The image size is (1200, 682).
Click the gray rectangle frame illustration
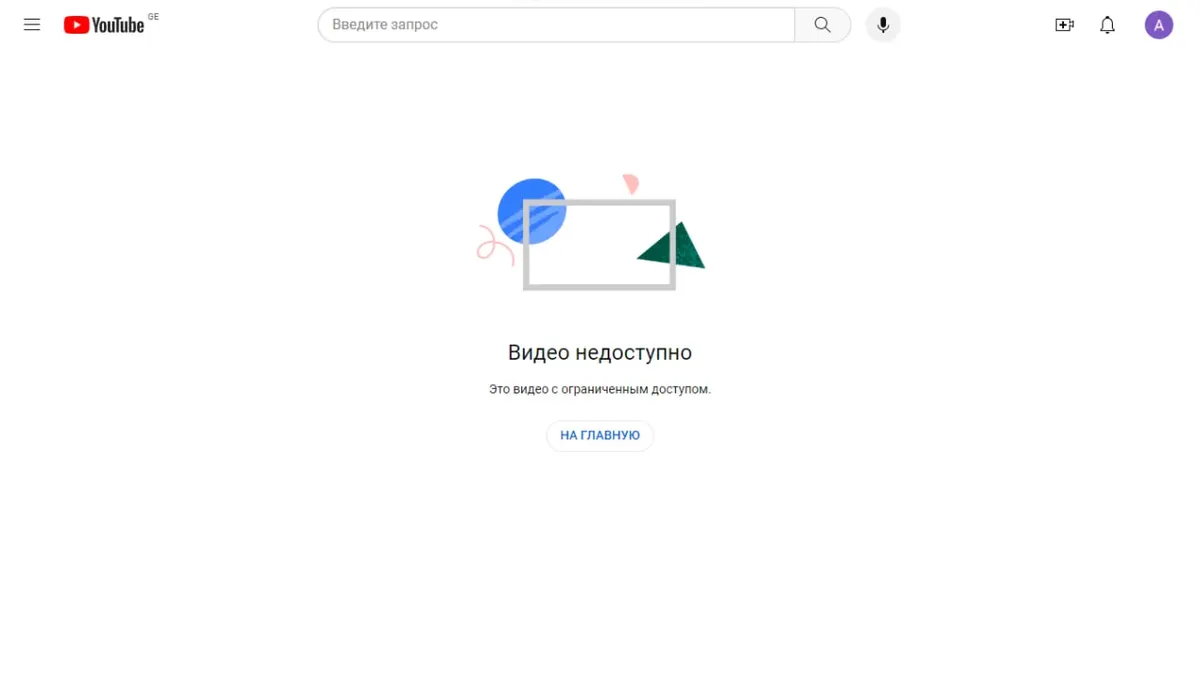pos(600,245)
